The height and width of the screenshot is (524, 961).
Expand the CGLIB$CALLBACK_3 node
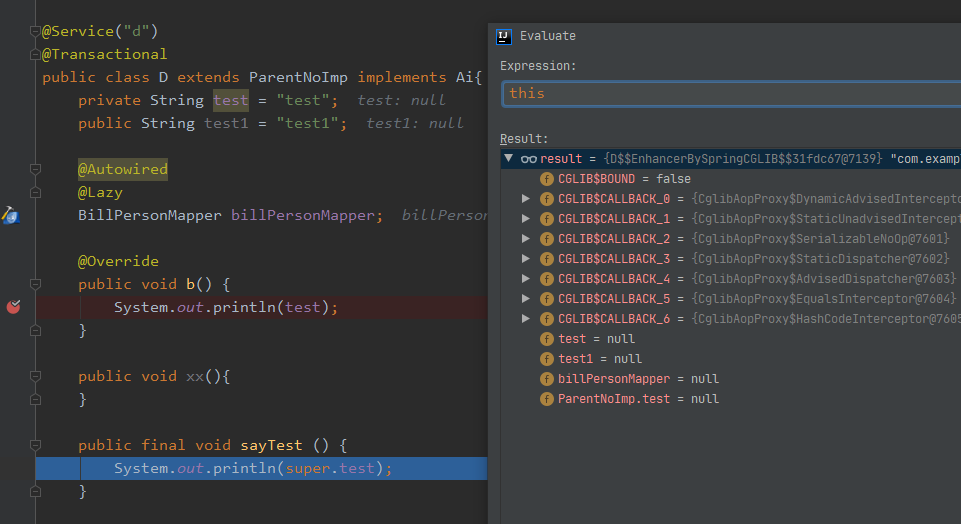[527, 259]
